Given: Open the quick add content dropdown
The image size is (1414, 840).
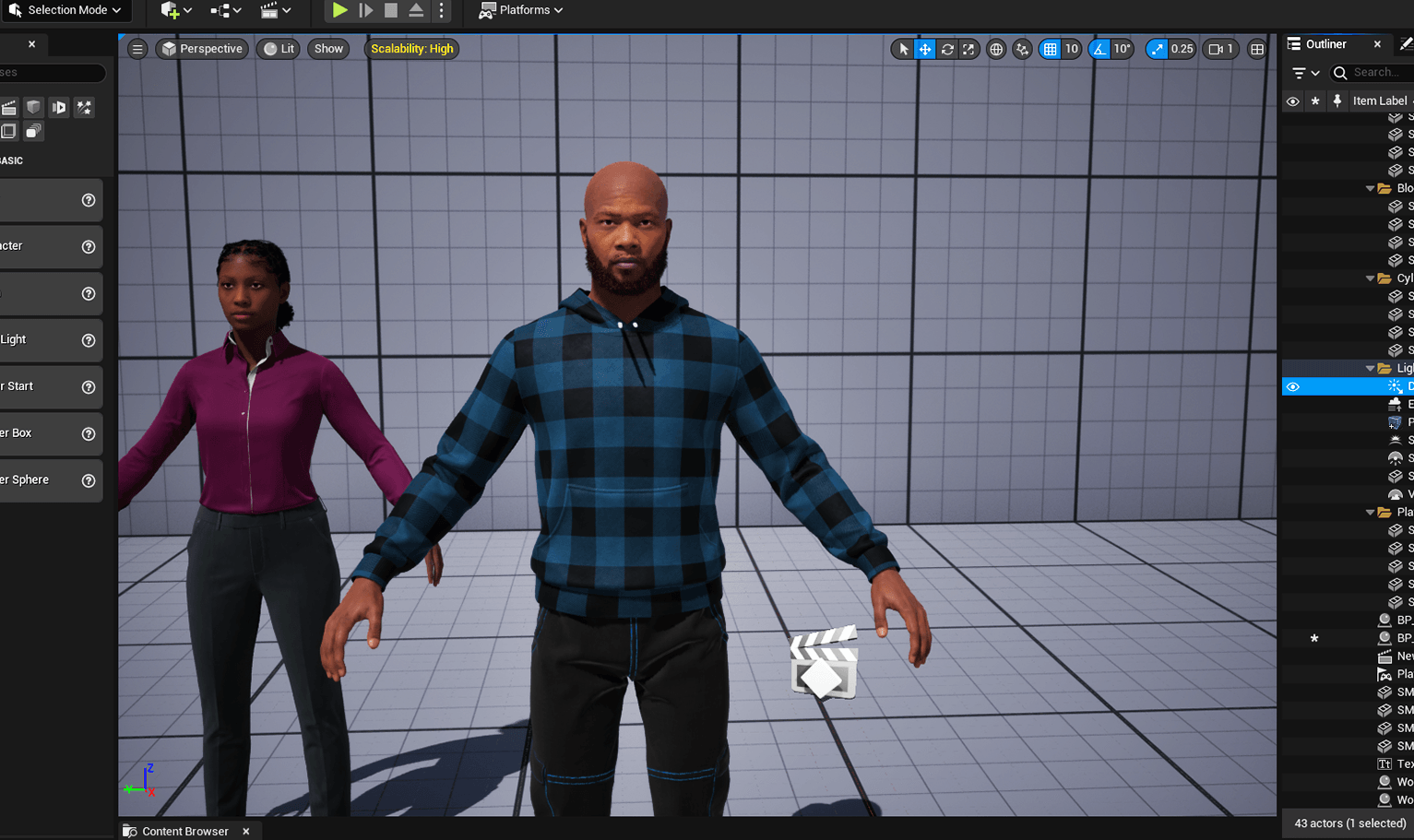Looking at the screenshot, I should click(x=175, y=10).
